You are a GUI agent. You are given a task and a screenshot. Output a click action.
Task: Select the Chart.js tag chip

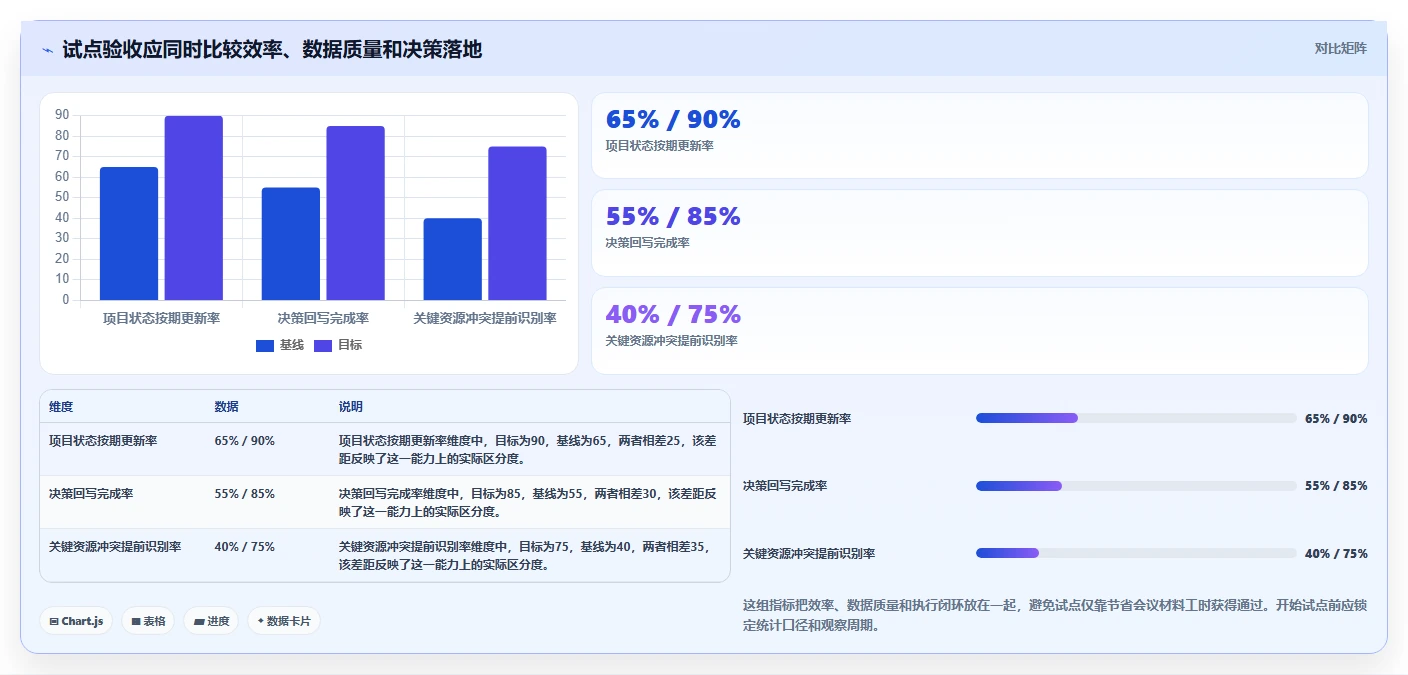point(77,621)
